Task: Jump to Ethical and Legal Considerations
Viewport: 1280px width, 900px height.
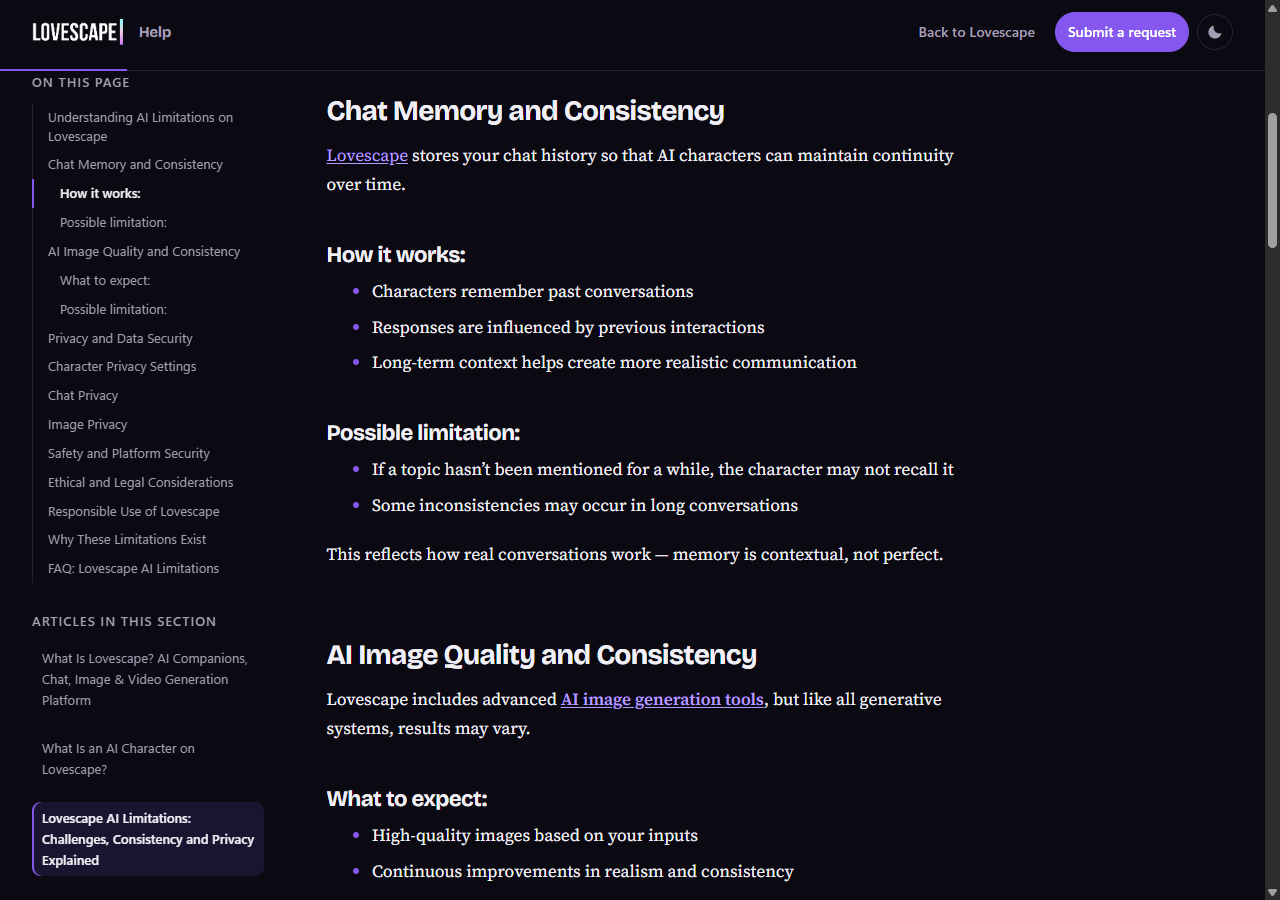Action: click(141, 482)
